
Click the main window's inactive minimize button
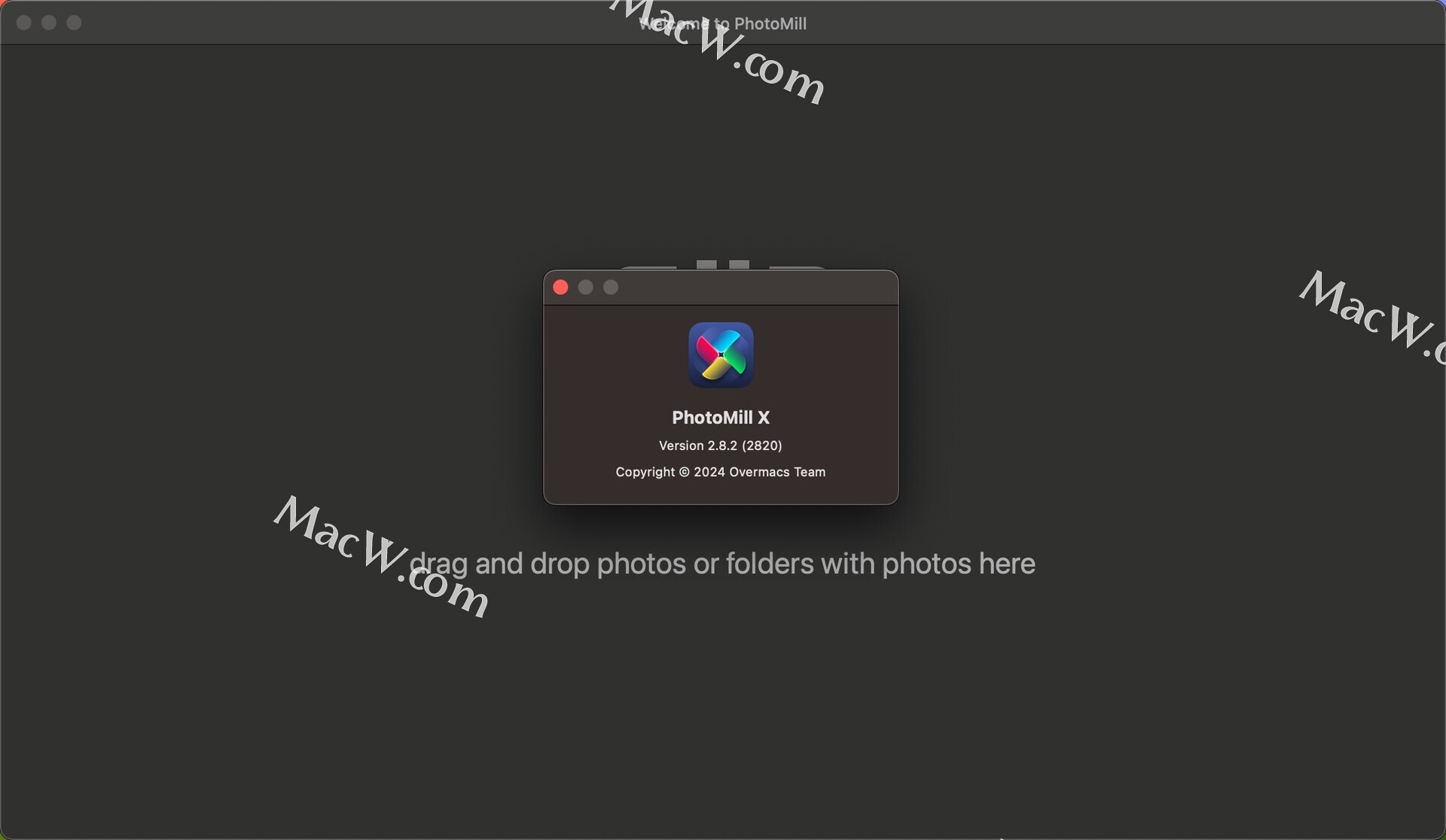click(49, 23)
